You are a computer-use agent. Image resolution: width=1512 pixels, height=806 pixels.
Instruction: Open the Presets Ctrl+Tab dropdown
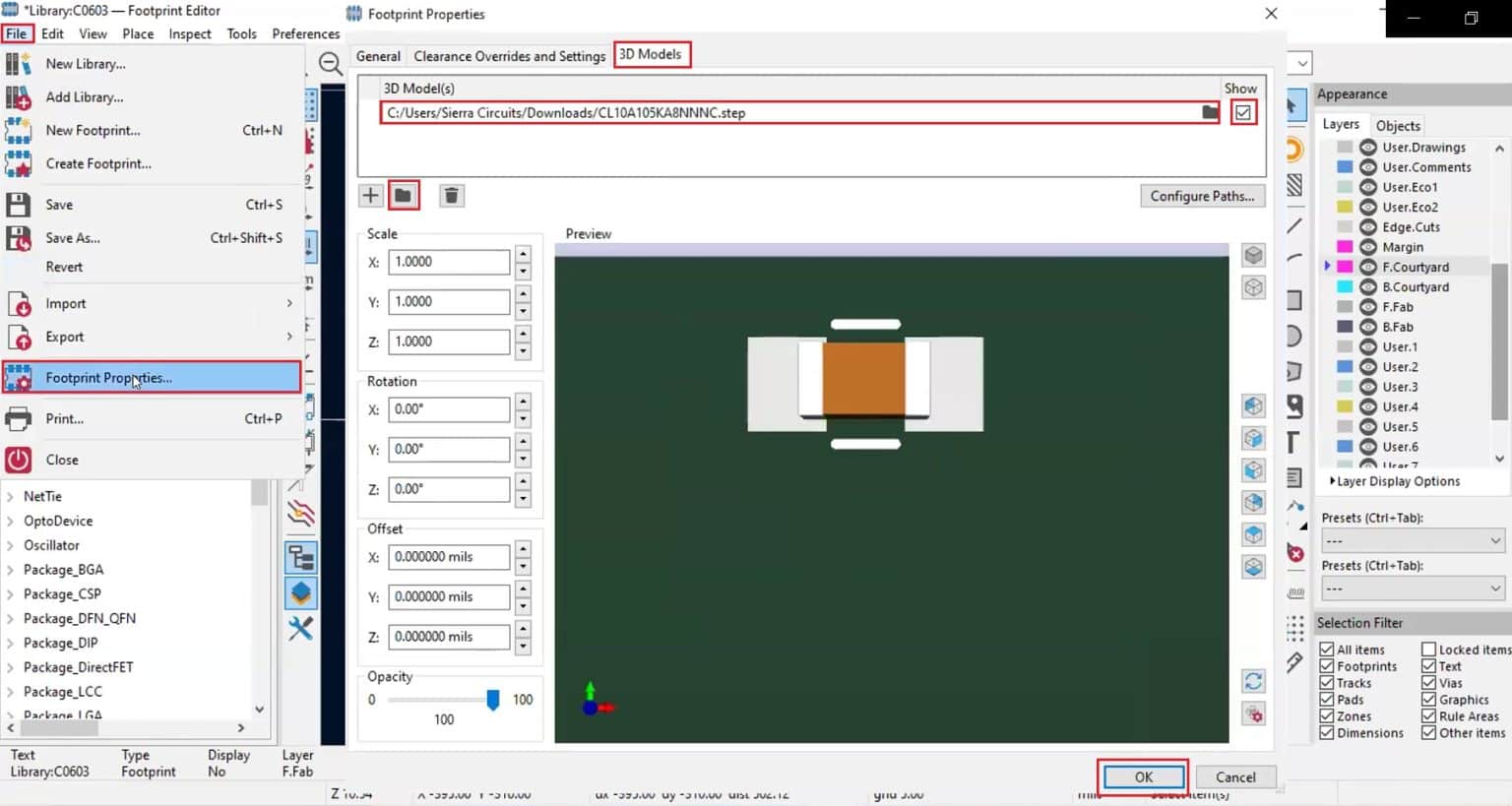(x=1412, y=540)
